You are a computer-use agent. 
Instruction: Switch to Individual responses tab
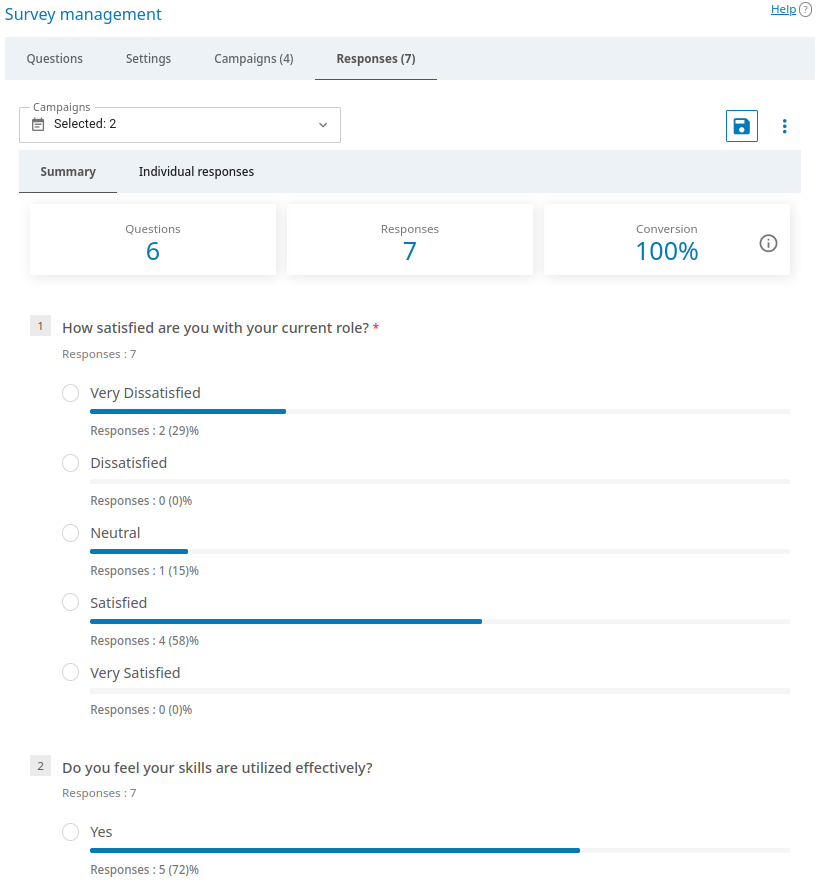[x=196, y=172]
